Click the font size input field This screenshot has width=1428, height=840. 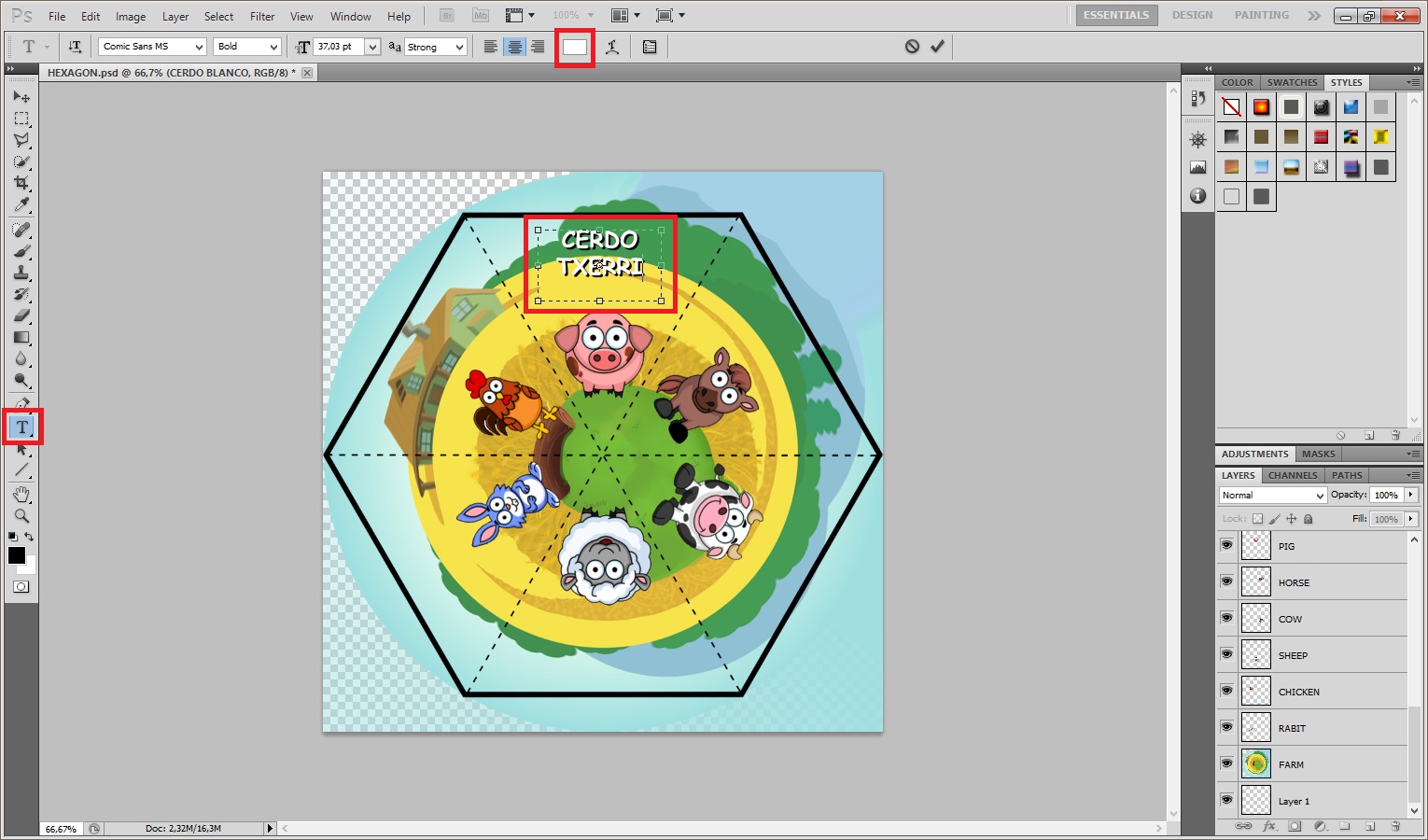pyautogui.click(x=340, y=47)
